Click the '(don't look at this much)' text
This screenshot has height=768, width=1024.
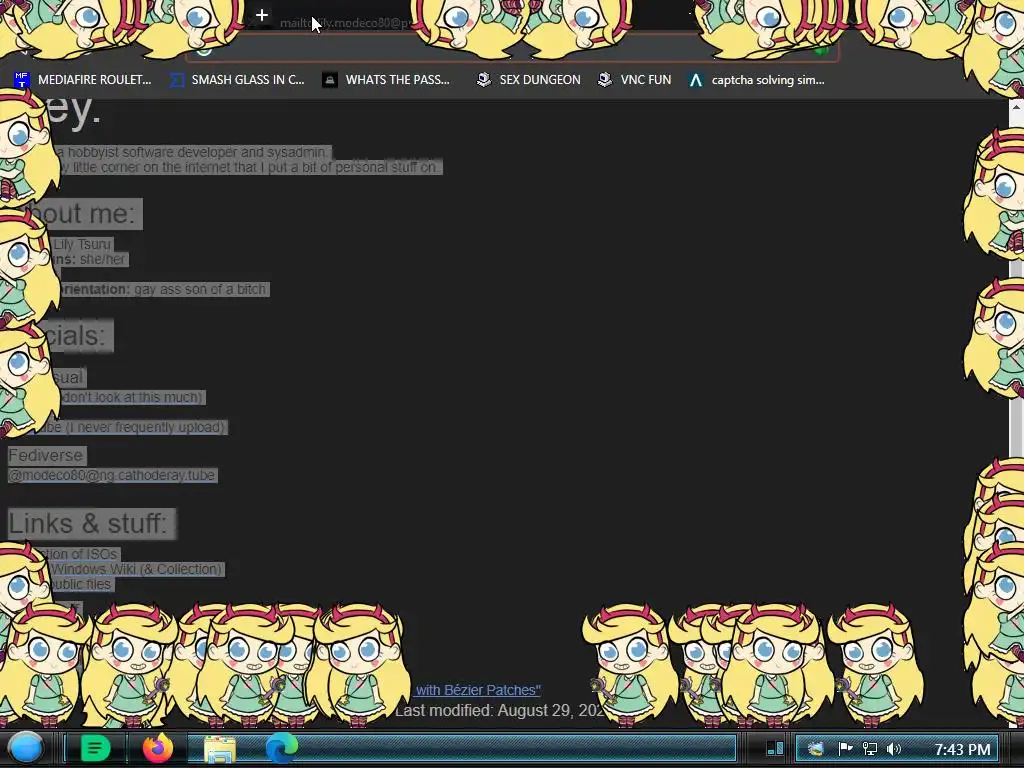click(133, 396)
